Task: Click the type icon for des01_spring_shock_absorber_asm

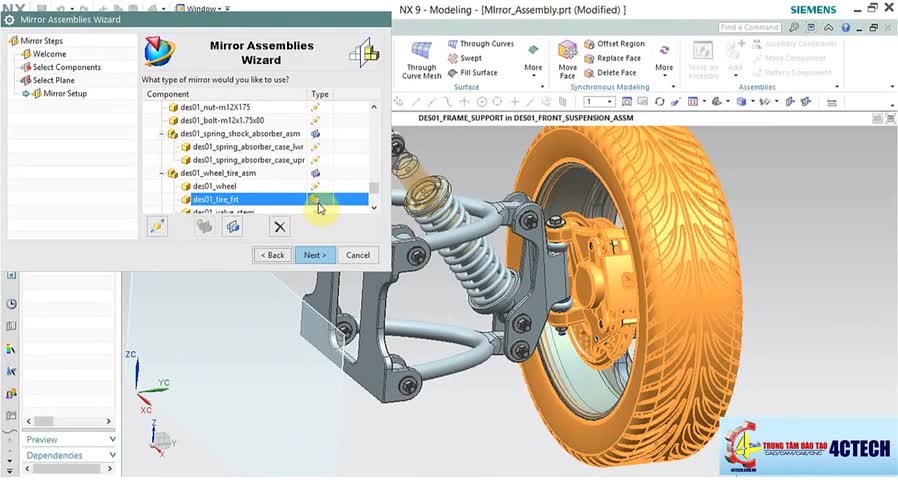Action: point(315,133)
